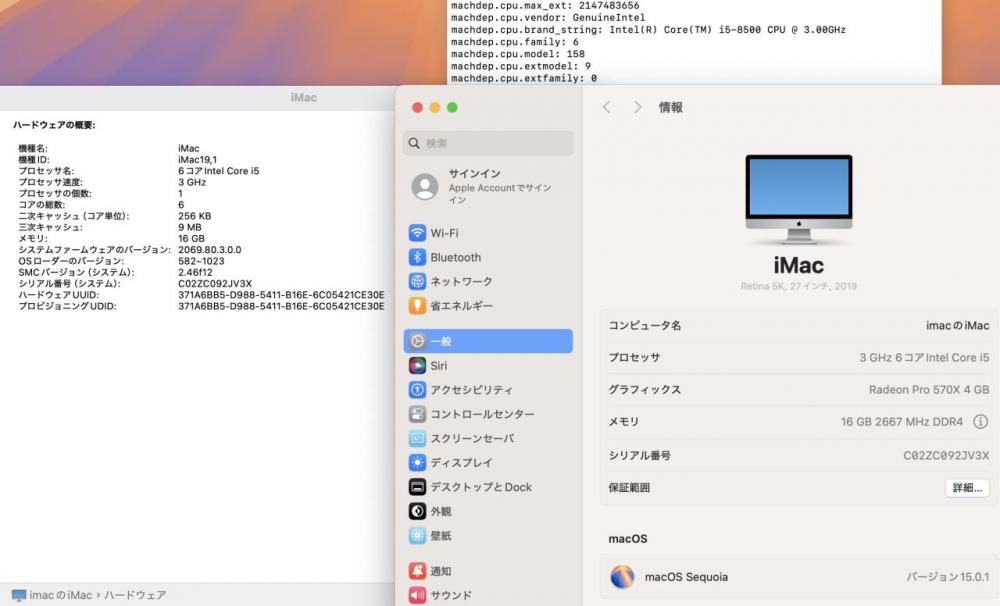Click iMac19,1 model ID in System Information

click(x=197, y=159)
